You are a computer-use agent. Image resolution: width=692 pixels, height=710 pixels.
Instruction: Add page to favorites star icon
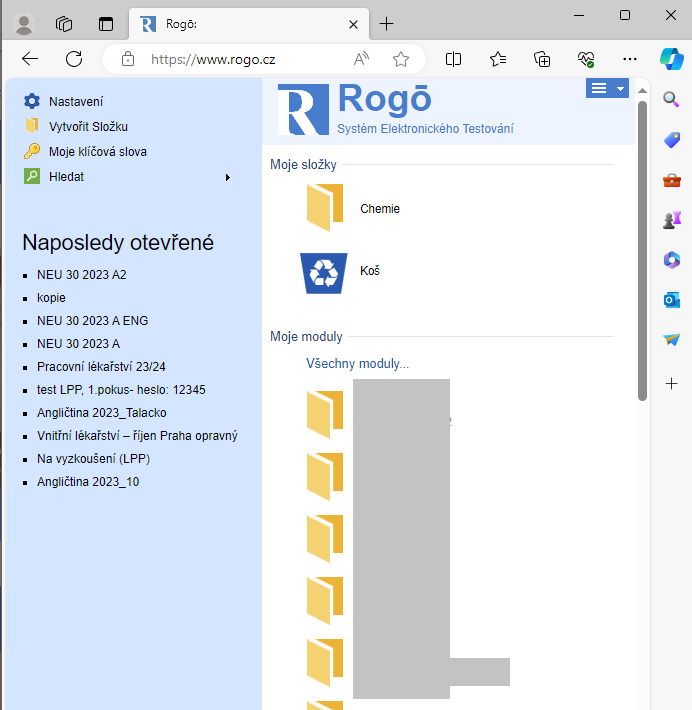(401, 59)
